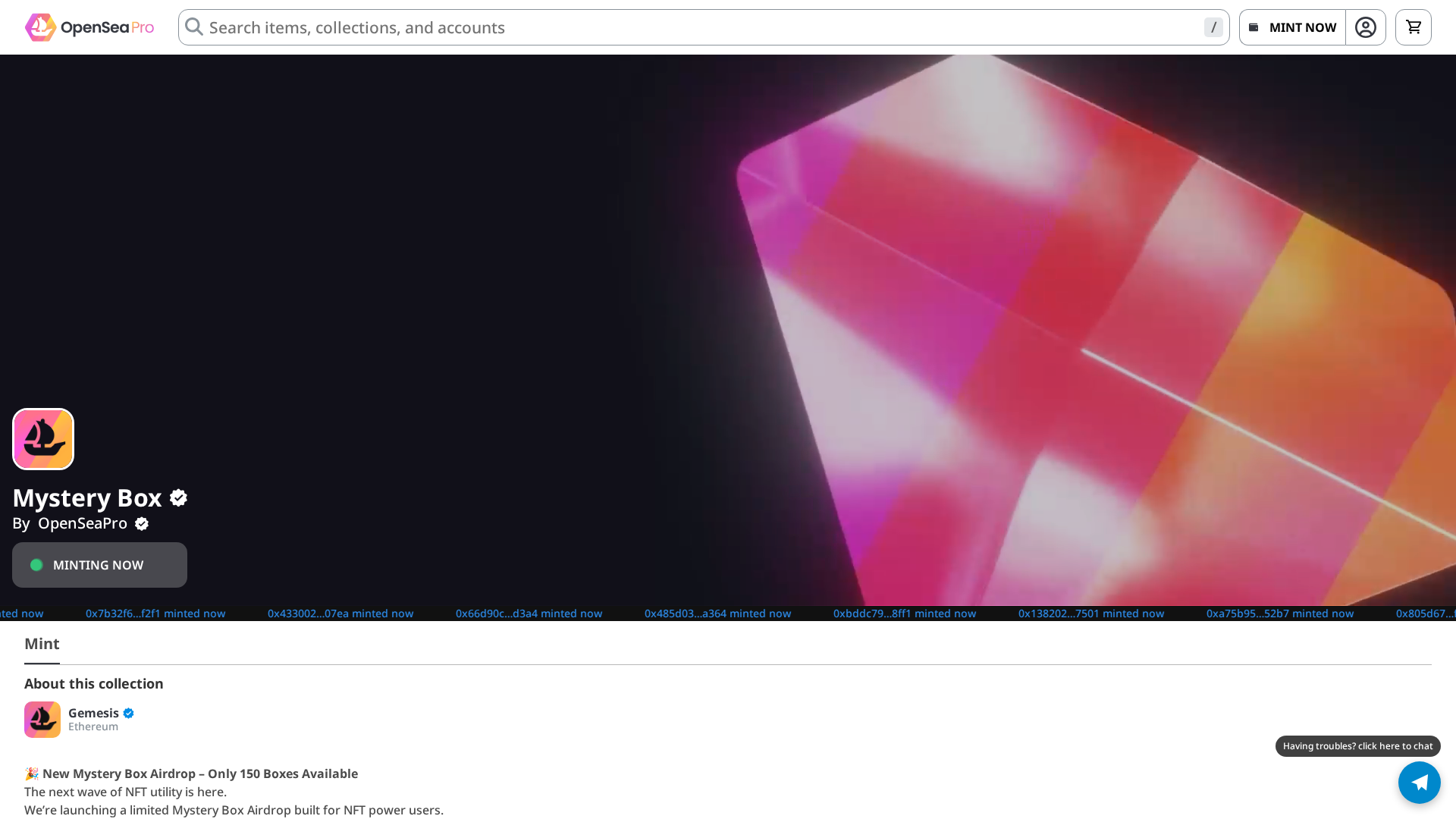Open the account profile icon
1456x819 pixels.
point(1366,27)
